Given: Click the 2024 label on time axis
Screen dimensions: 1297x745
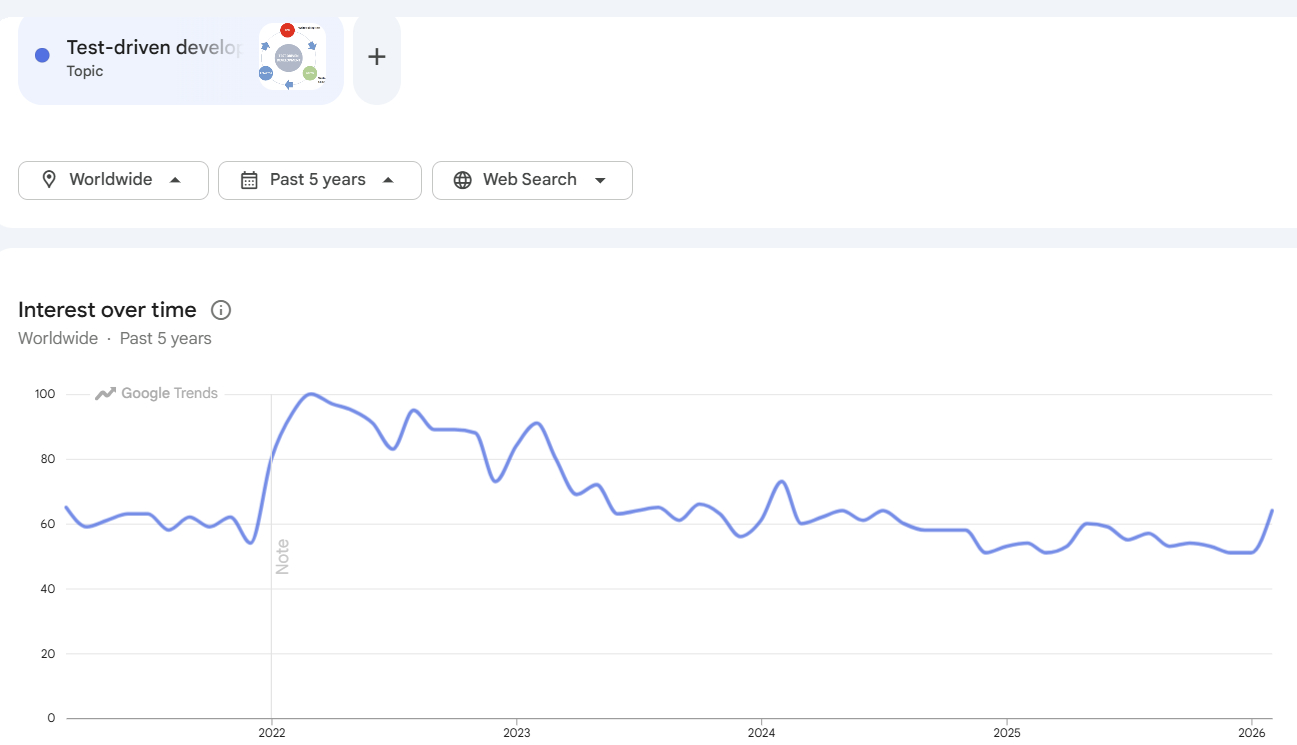Looking at the screenshot, I should [761, 731].
